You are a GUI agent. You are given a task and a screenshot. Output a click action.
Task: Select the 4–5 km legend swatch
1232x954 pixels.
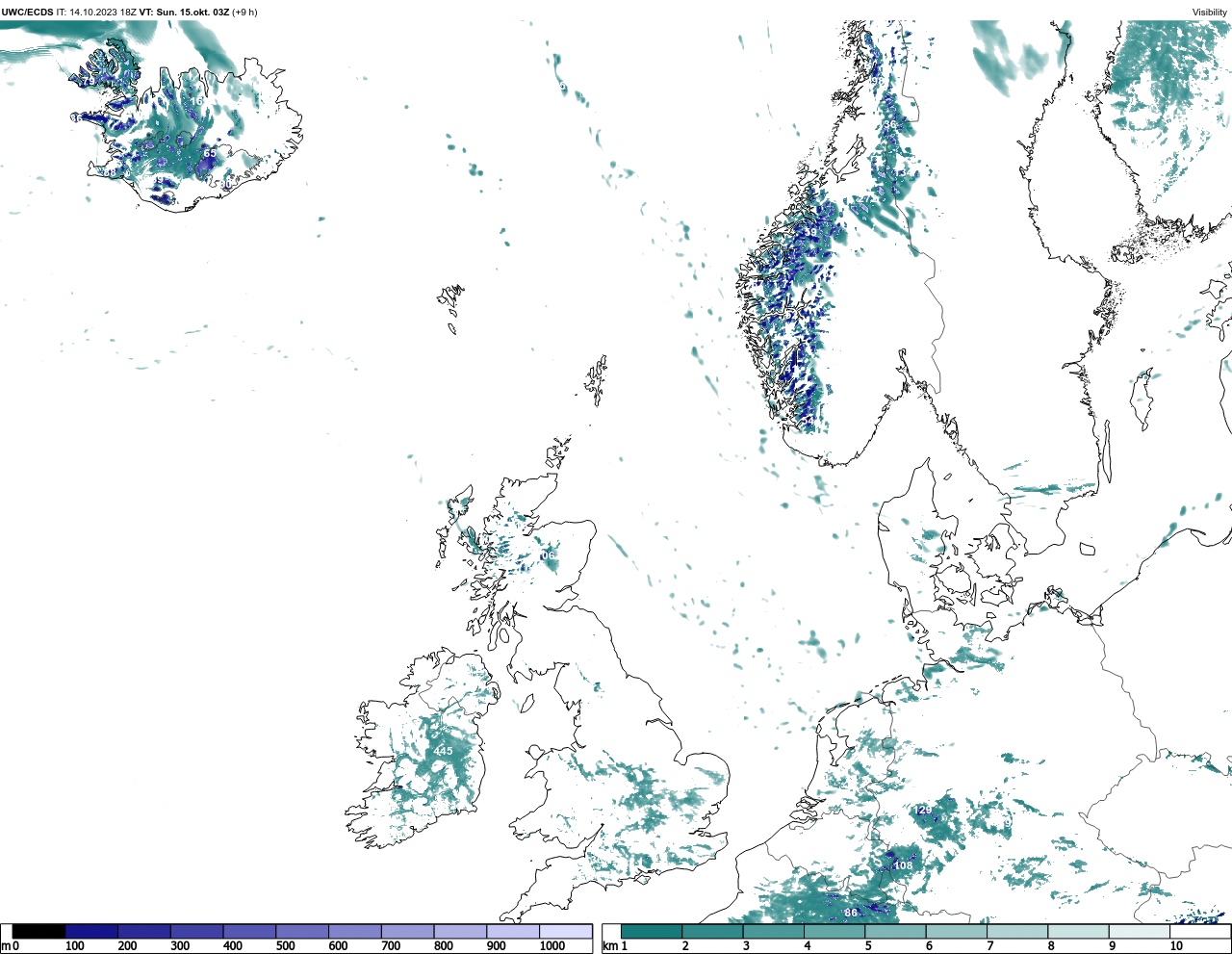pyautogui.click(x=834, y=931)
